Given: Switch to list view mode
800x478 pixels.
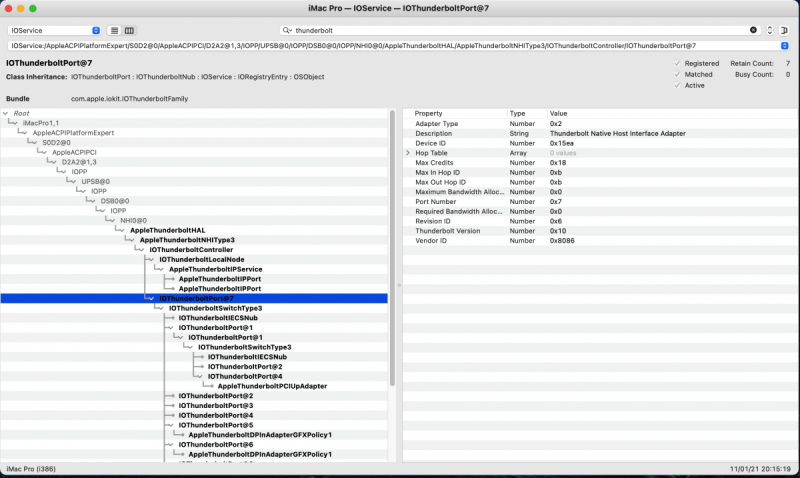Looking at the screenshot, I should [113, 31].
